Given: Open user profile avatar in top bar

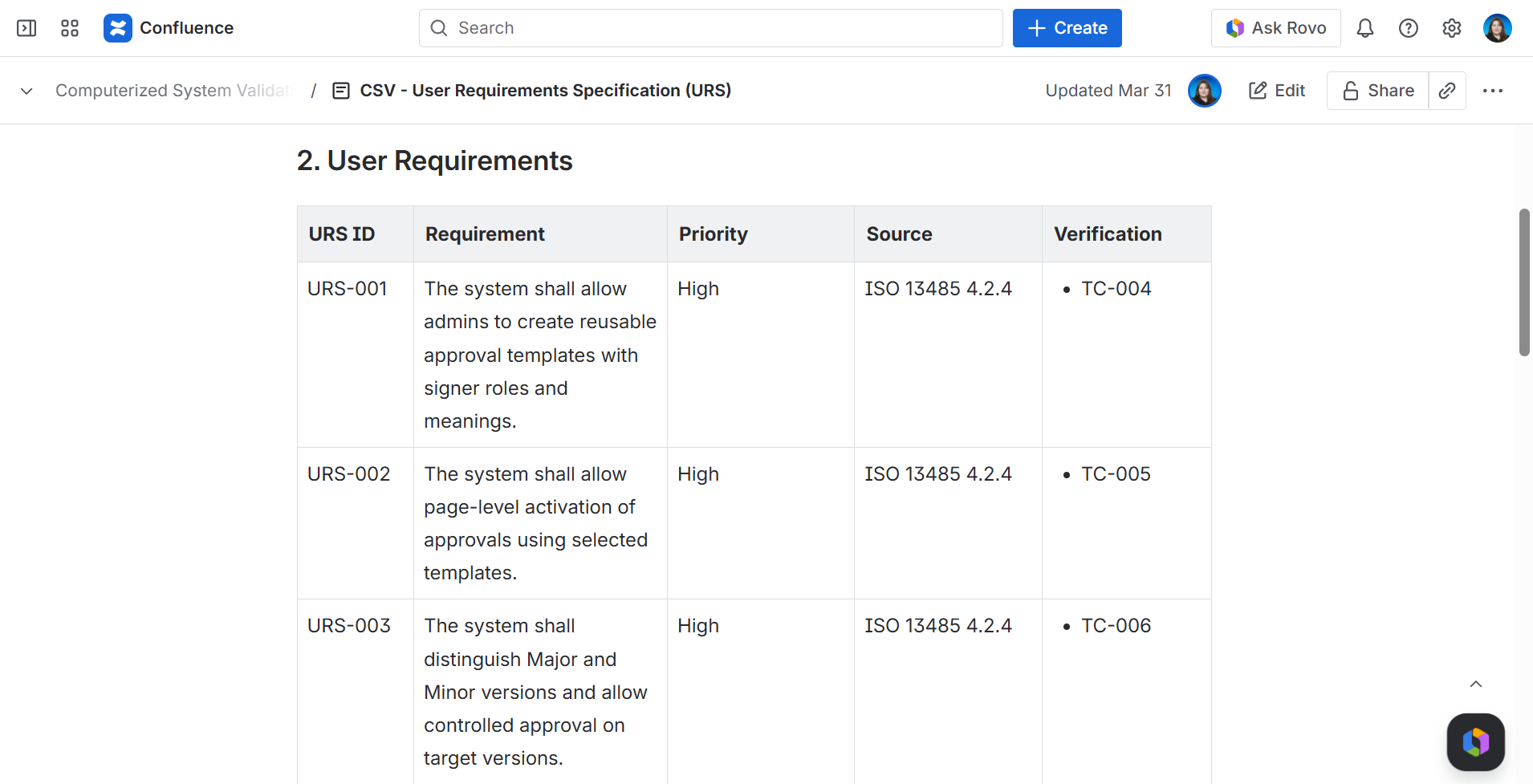Looking at the screenshot, I should (1498, 28).
